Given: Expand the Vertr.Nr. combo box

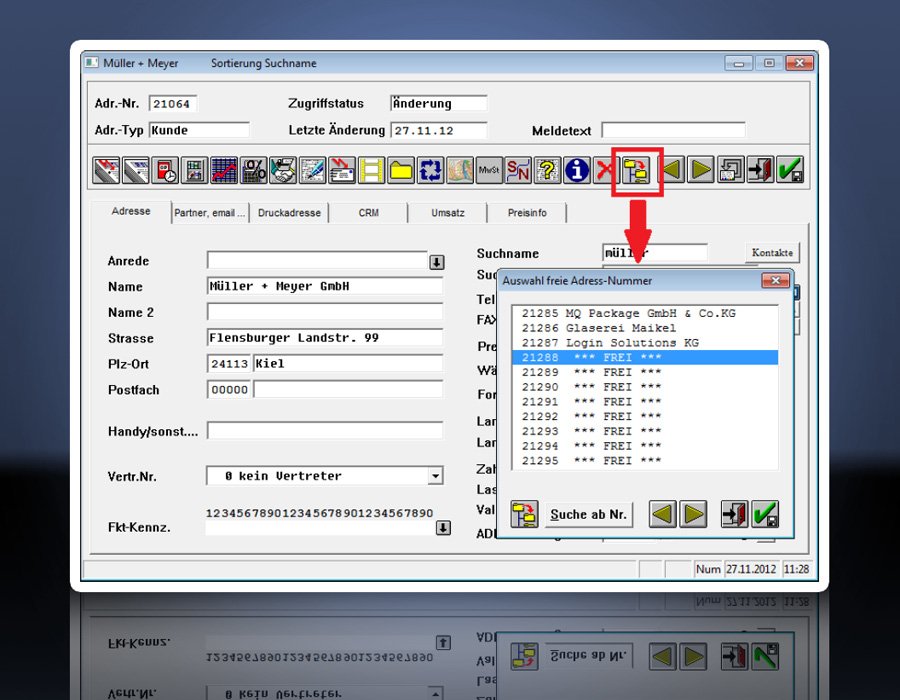Looking at the screenshot, I should coord(436,476).
